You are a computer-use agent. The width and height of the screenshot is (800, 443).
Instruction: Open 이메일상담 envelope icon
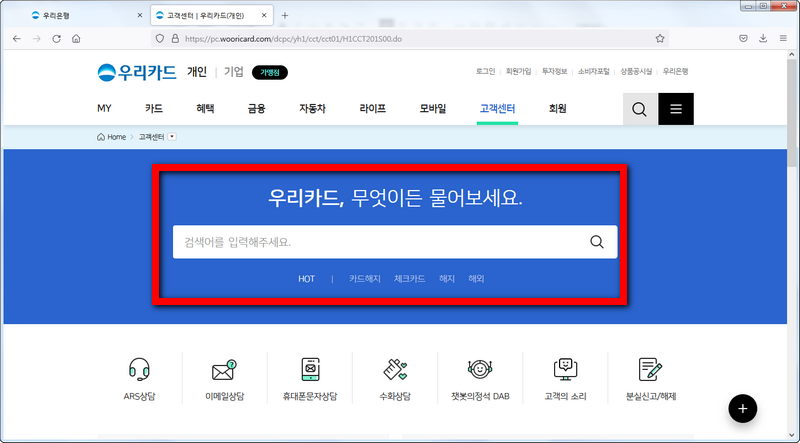click(x=224, y=370)
